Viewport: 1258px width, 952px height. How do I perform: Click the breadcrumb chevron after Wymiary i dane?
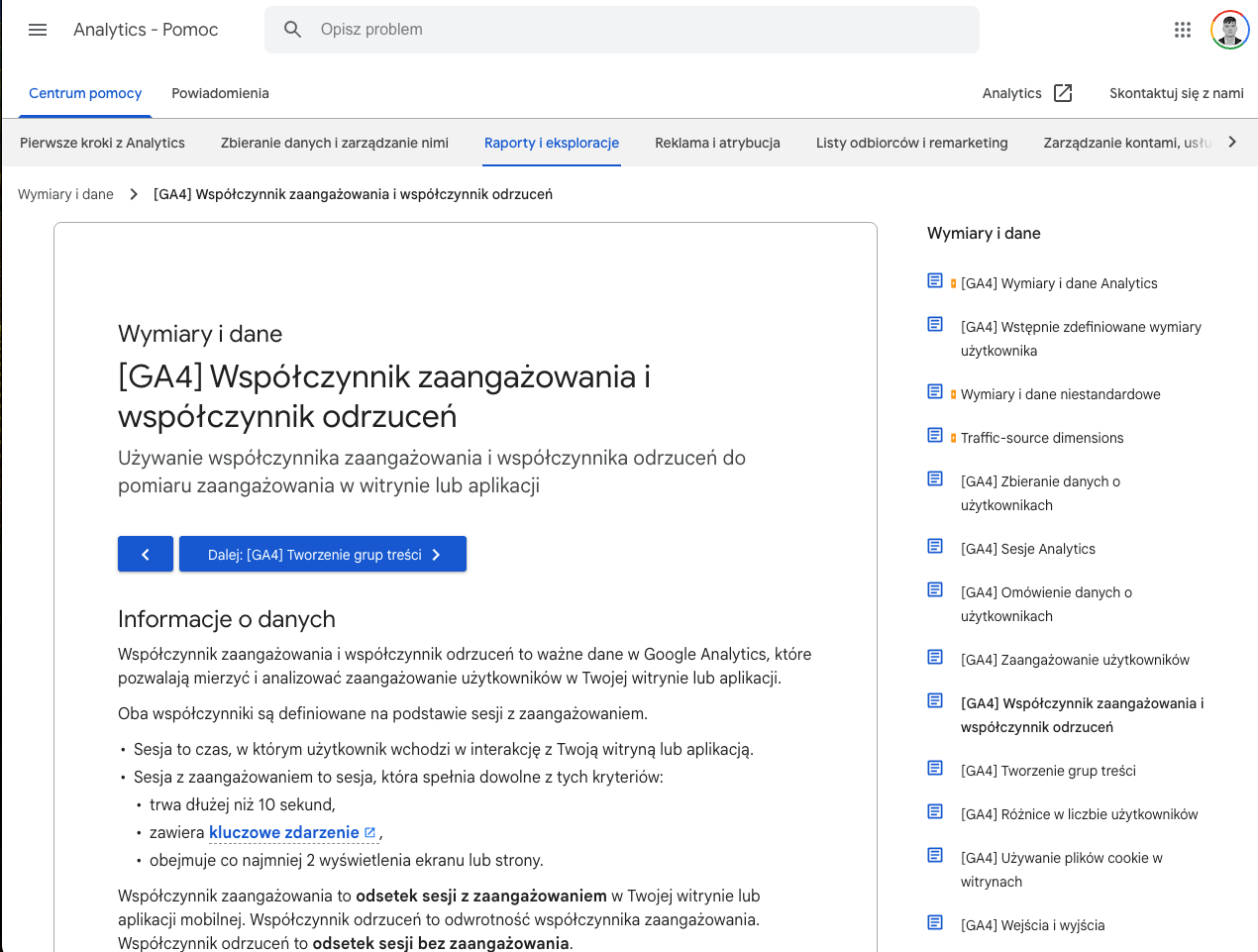134,194
